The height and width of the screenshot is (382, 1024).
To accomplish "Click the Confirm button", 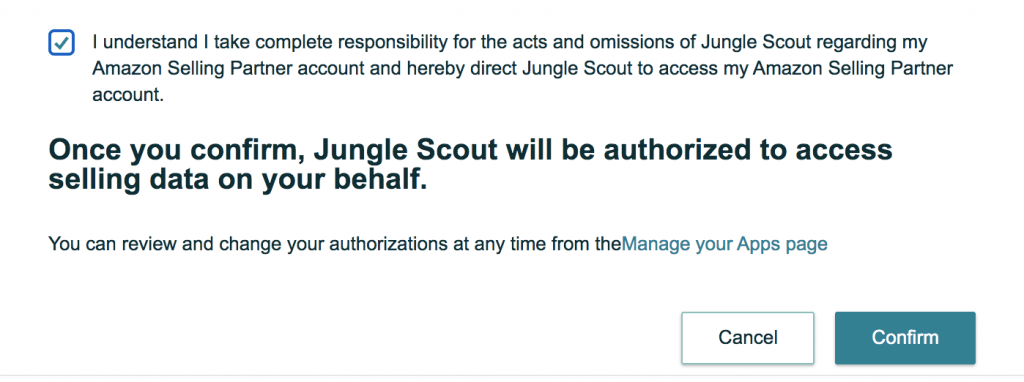I will coord(904,338).
